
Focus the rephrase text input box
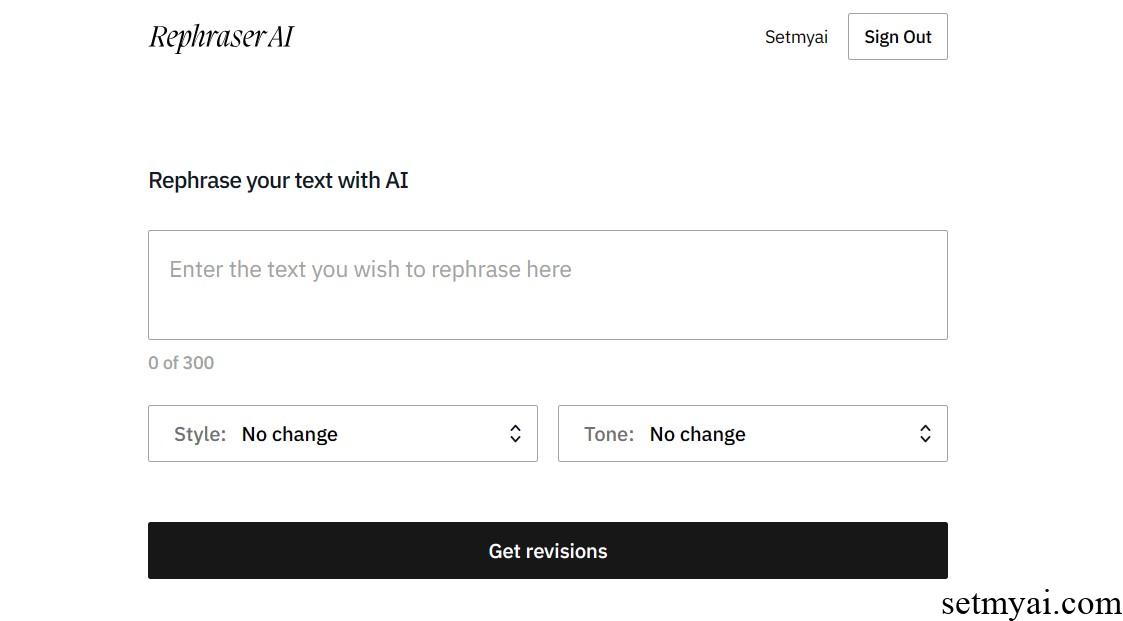point(547,284)
